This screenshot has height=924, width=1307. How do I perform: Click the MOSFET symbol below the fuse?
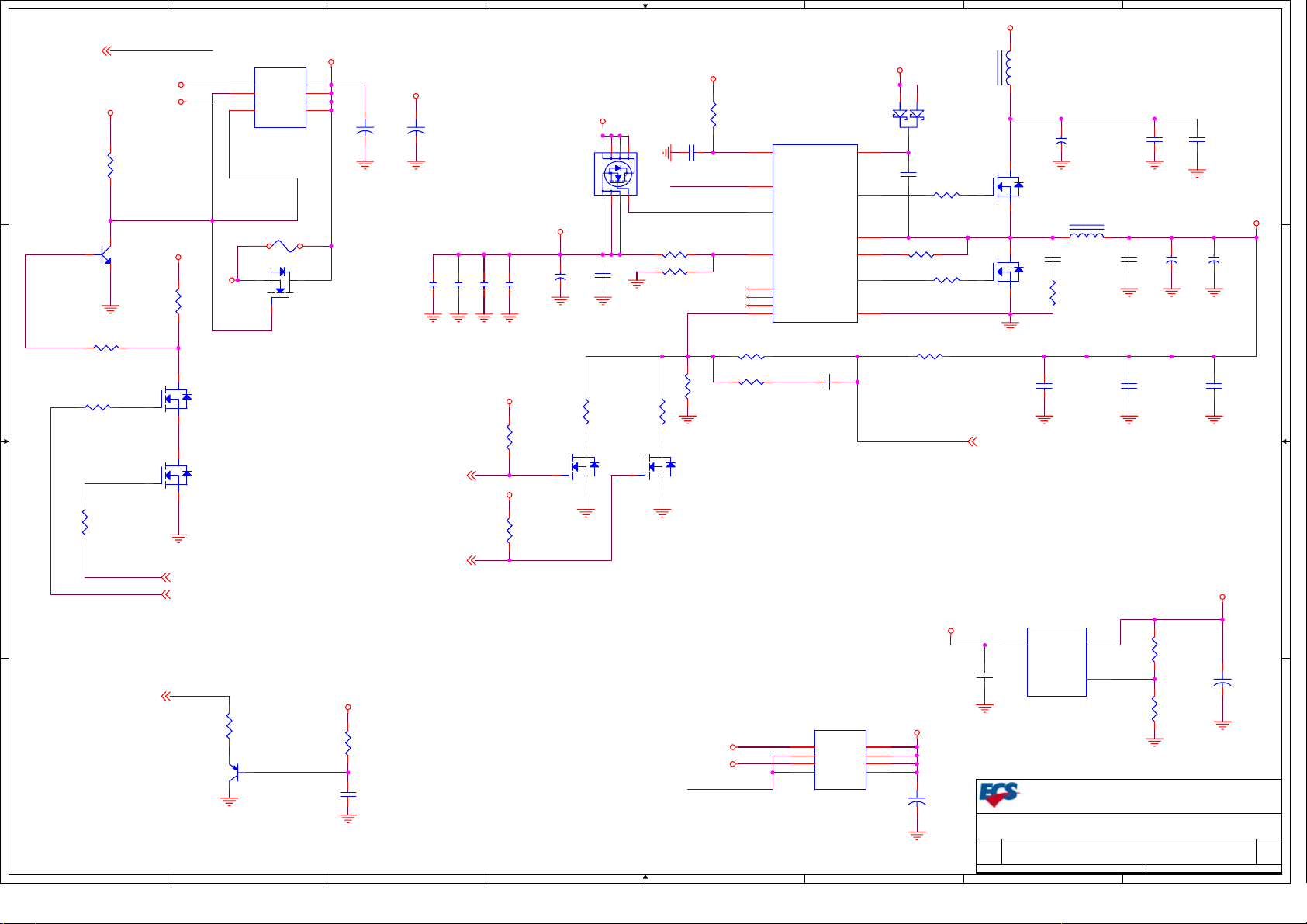280,282
